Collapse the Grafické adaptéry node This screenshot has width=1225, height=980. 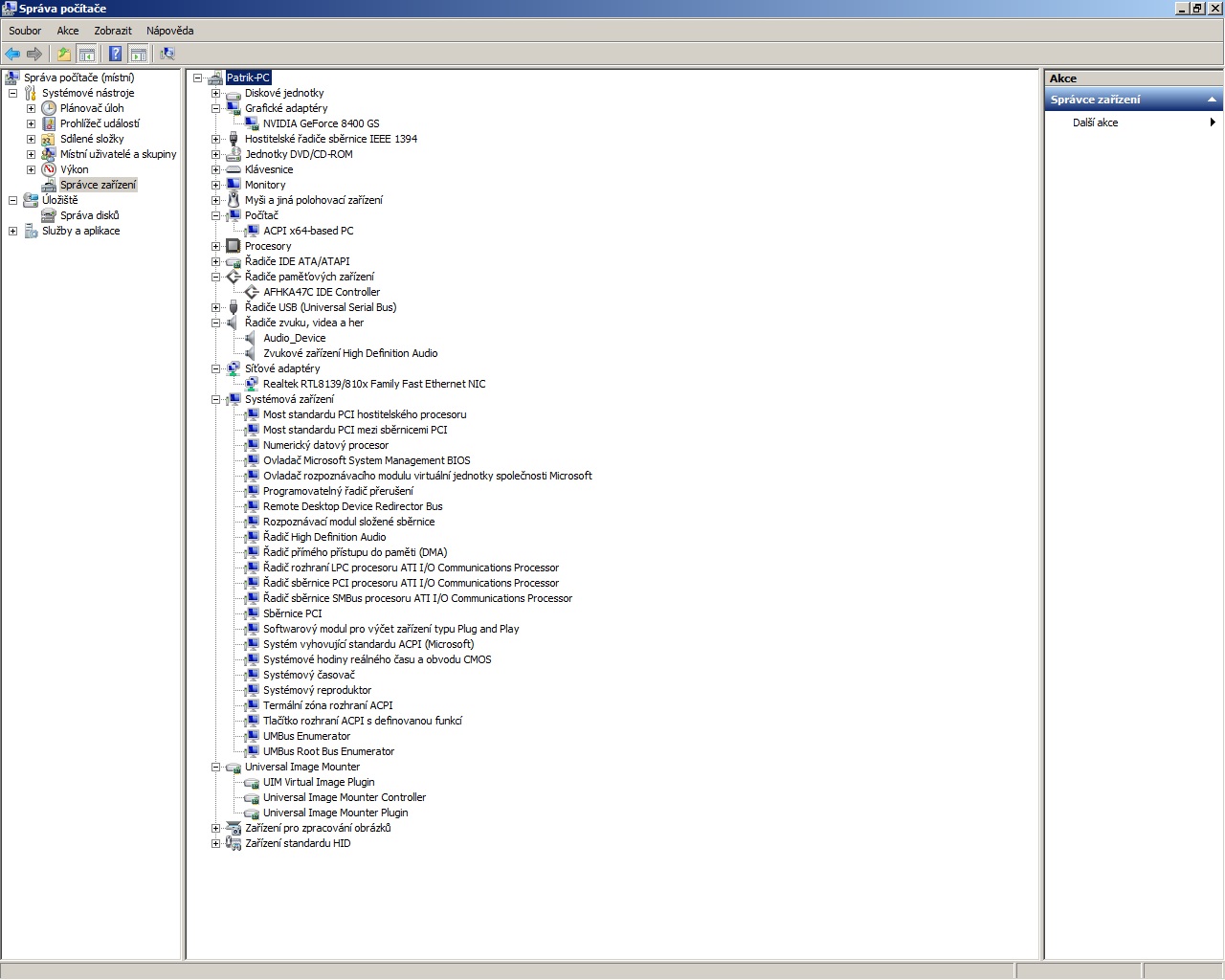tap(215, 108)
